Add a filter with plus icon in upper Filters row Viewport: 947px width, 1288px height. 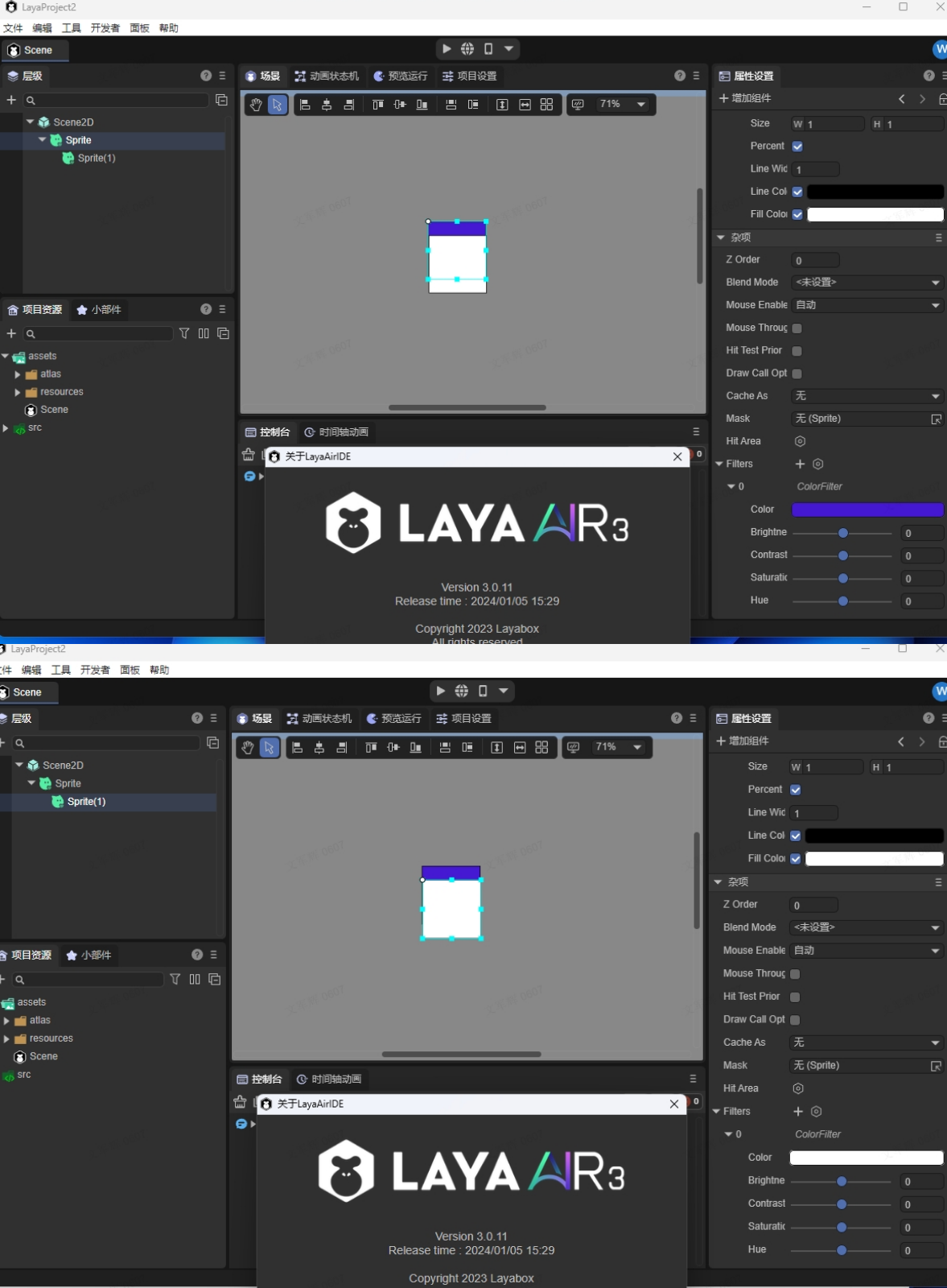coord(800,464)
